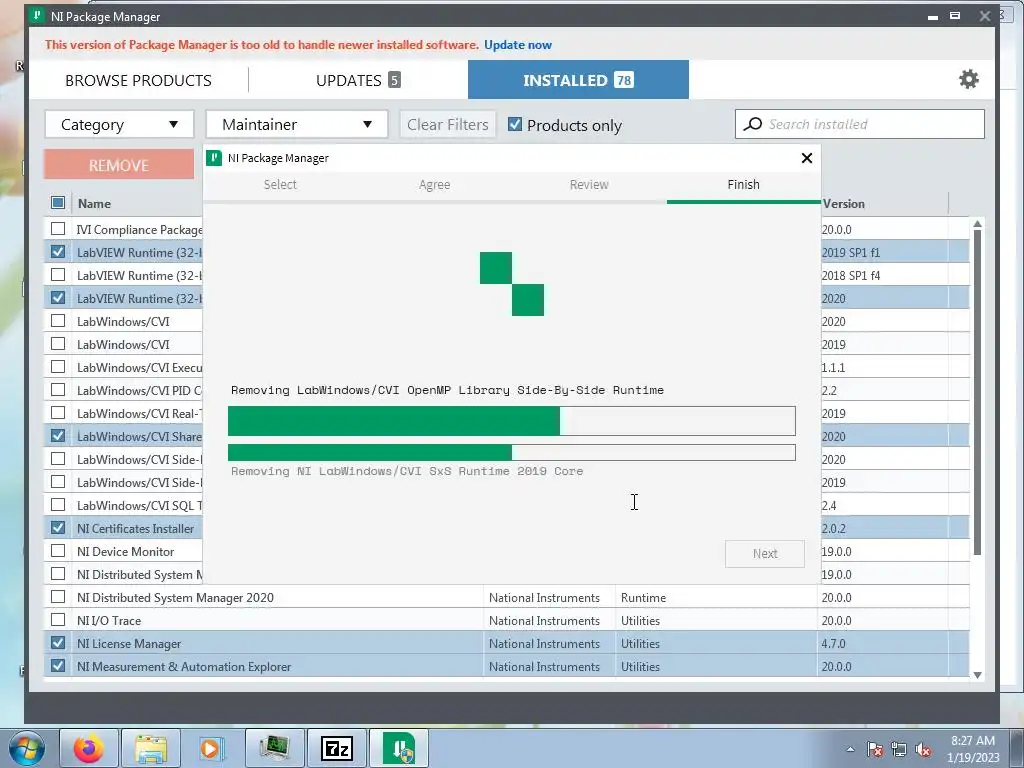The image size is (1024, 768).
Task: Click the Clear Filters button
Action: (448, 124)
